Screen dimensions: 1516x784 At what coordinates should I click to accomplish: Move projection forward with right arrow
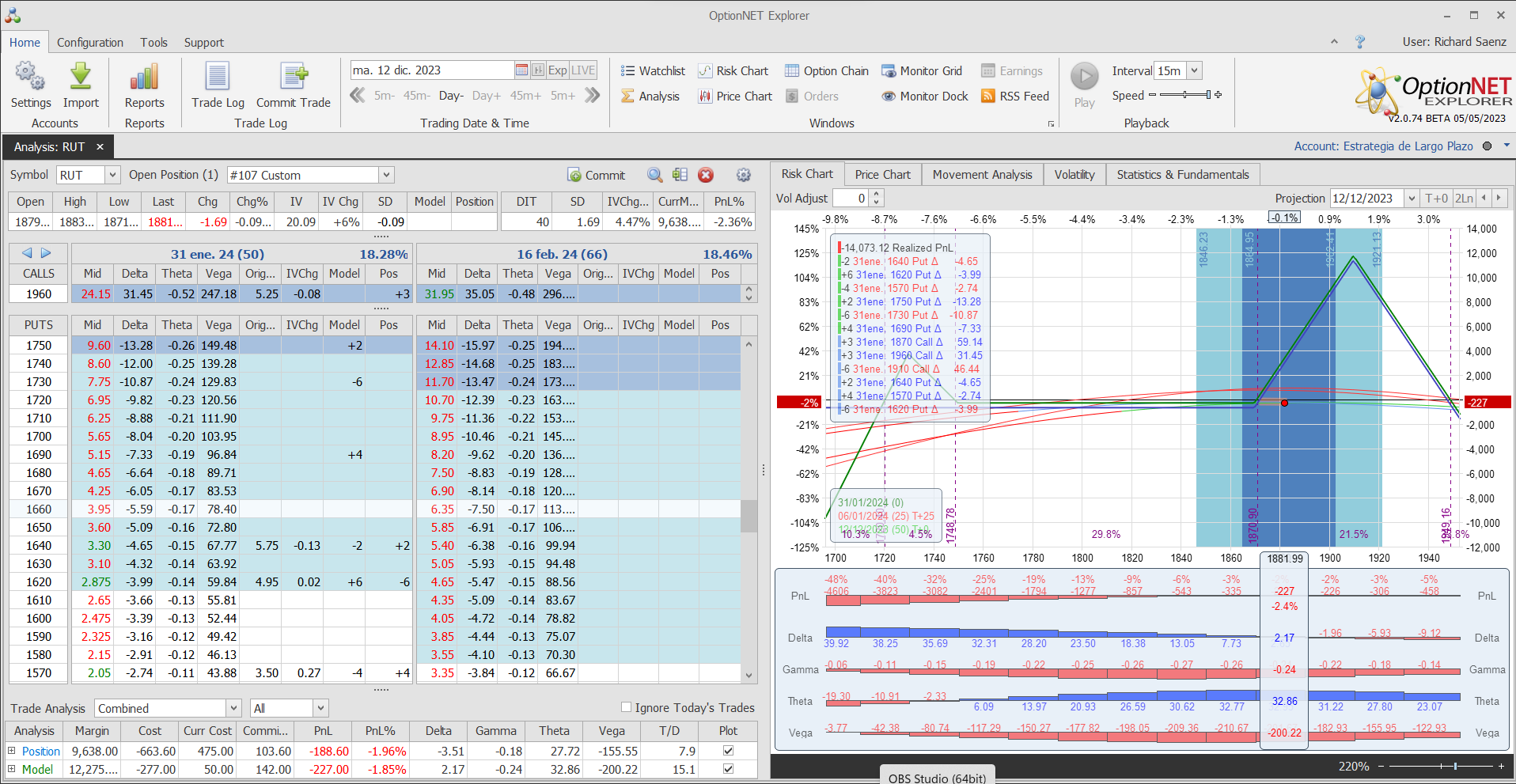pos(1499,199)
